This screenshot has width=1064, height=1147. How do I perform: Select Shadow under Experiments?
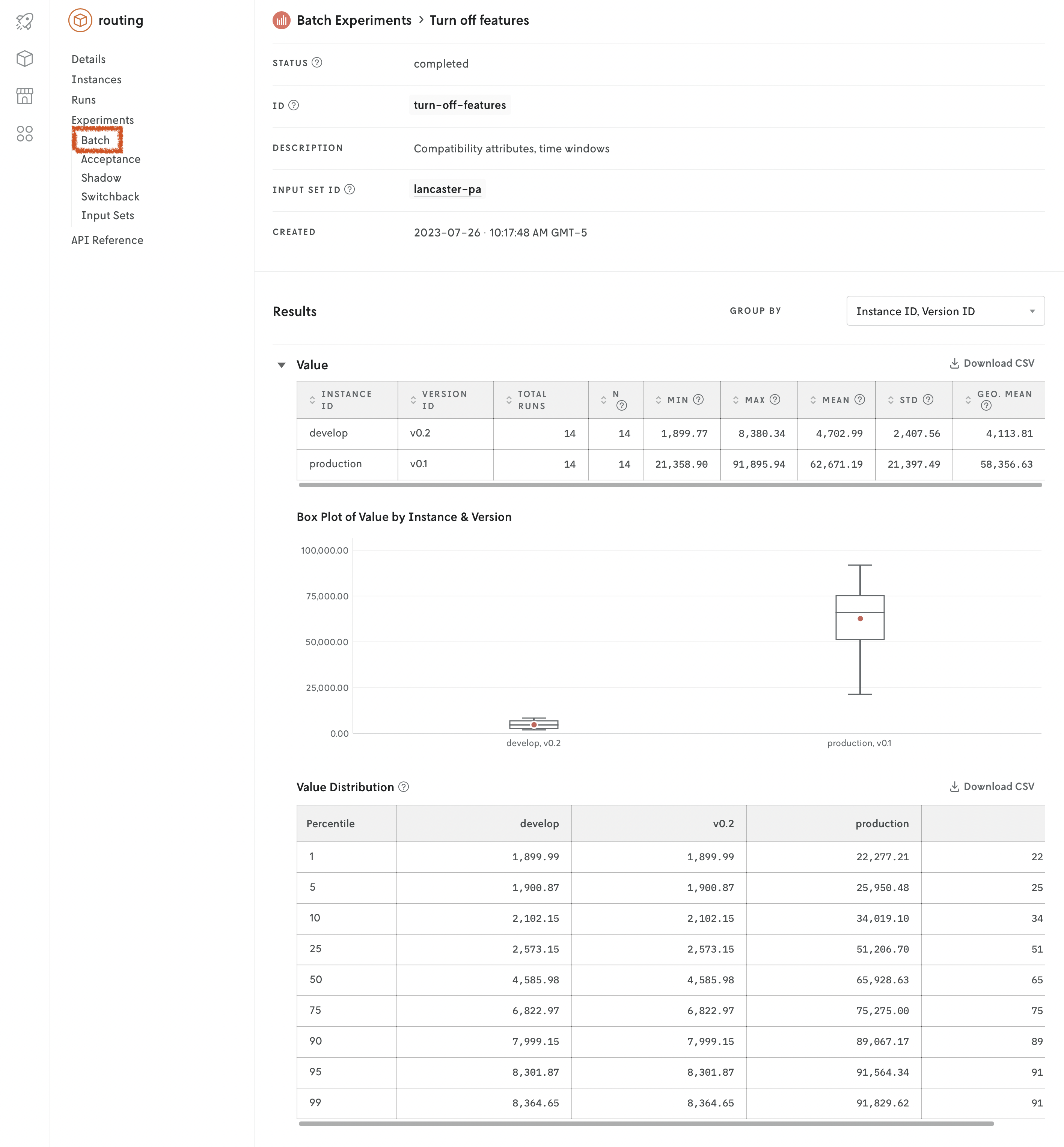[101, 177]
